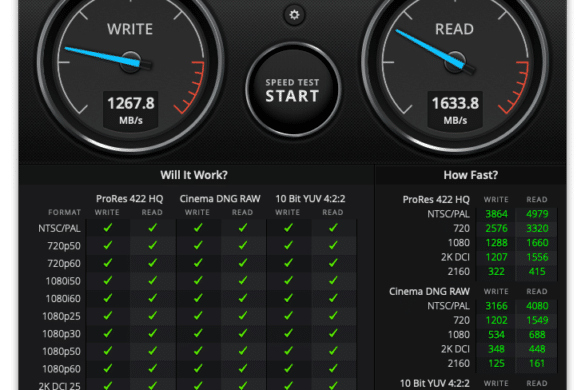
Task: Click 720p50 Cinema DNG RAW write checkmark
Action: (198, 245)
